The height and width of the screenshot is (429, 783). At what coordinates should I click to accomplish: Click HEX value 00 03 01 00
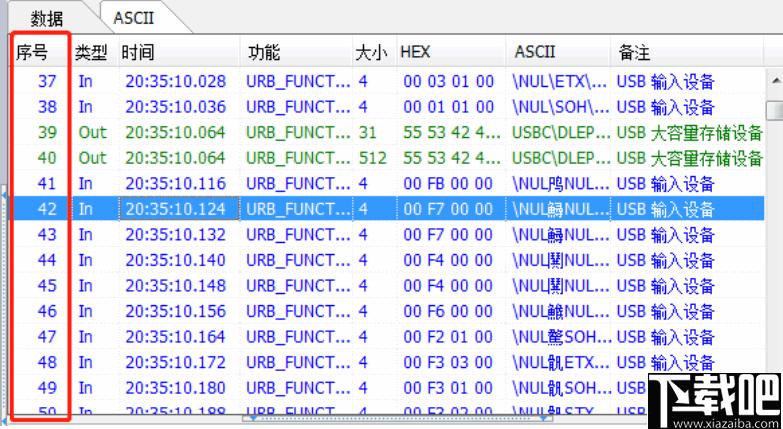pos(448,81)
